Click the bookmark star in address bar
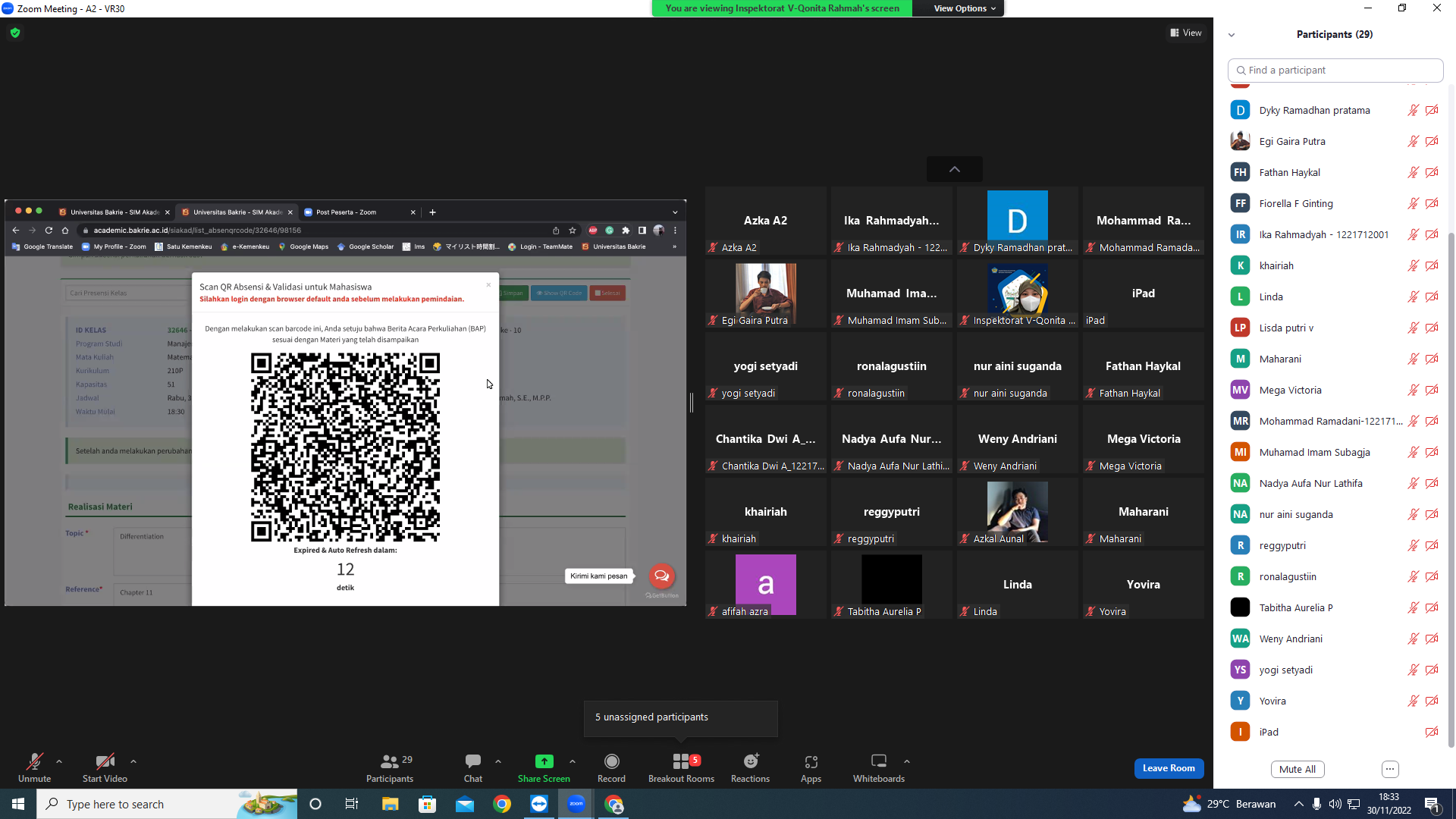The image size is (1456, 819). click(573, 231)
